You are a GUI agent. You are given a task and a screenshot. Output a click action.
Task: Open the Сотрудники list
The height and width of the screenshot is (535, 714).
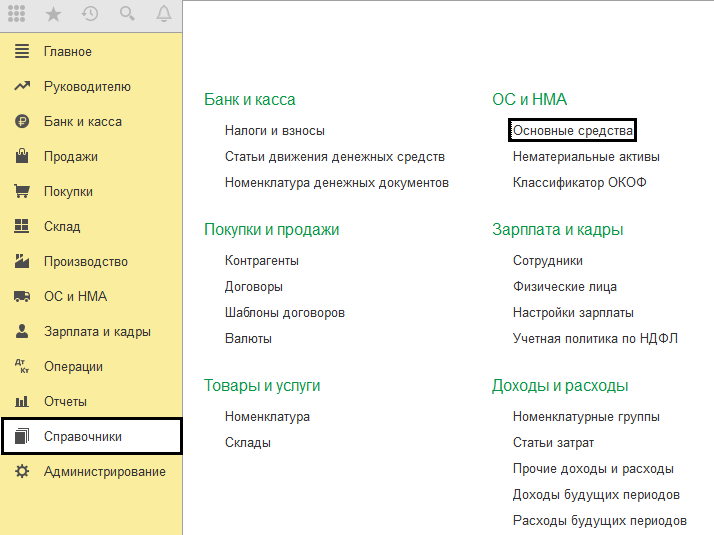click(x=548, y=260)
